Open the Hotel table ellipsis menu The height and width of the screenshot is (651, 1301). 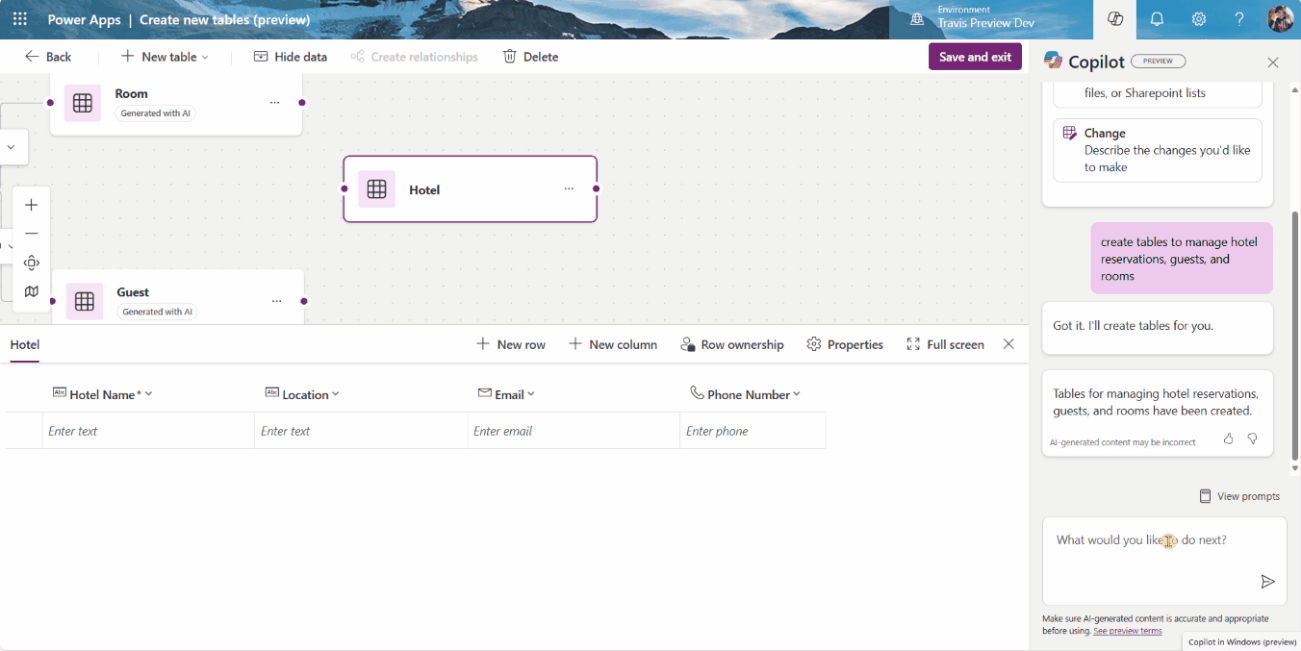(x=568, y=188)
